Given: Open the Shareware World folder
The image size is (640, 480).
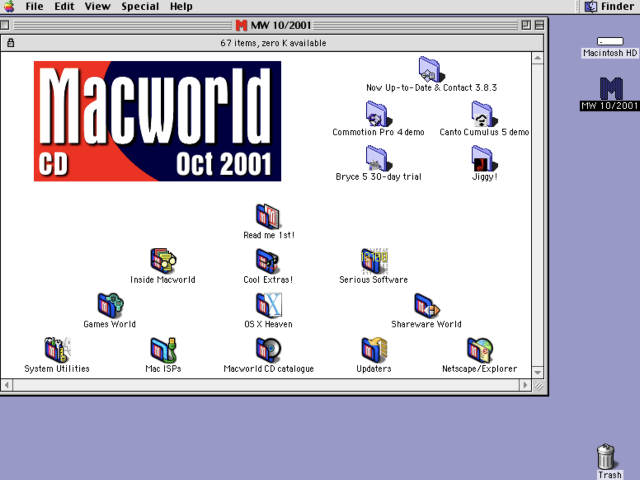Looking at the screenshot, I should click(427, 305).
